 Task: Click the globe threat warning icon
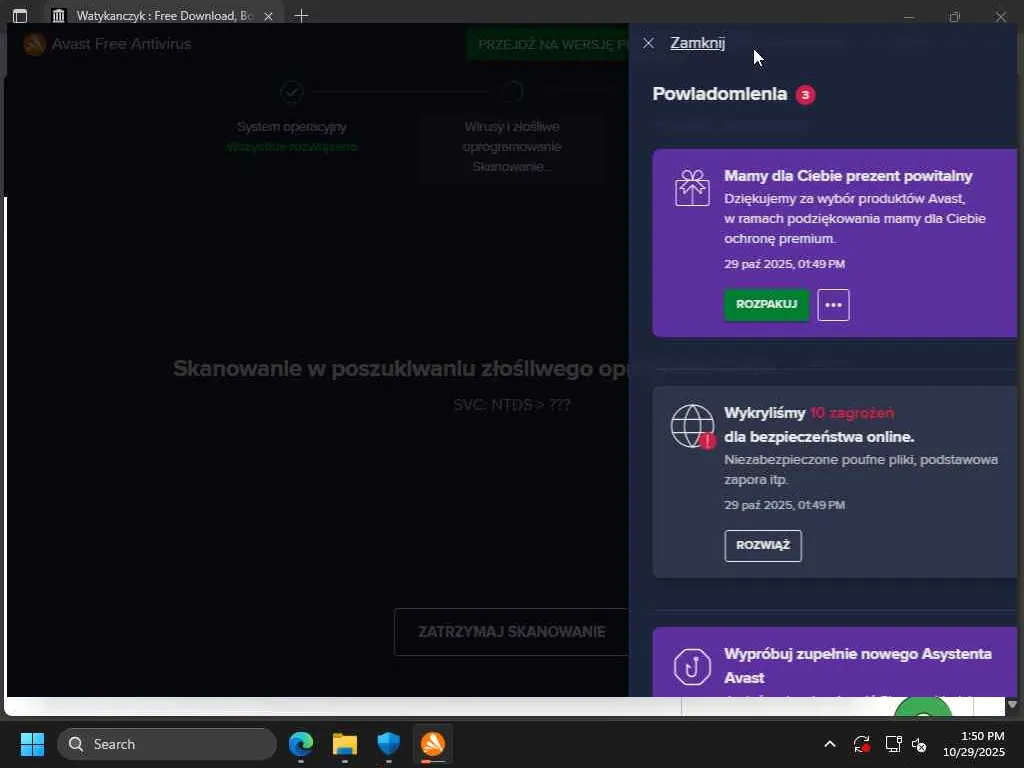point(693,426)
